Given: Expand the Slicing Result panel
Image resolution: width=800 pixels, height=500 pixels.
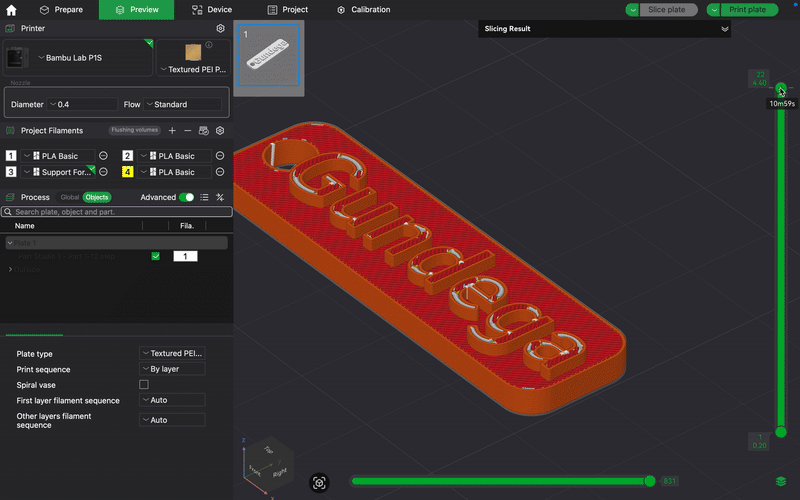Looking at the screenshot, I should (x=724, y=29).
